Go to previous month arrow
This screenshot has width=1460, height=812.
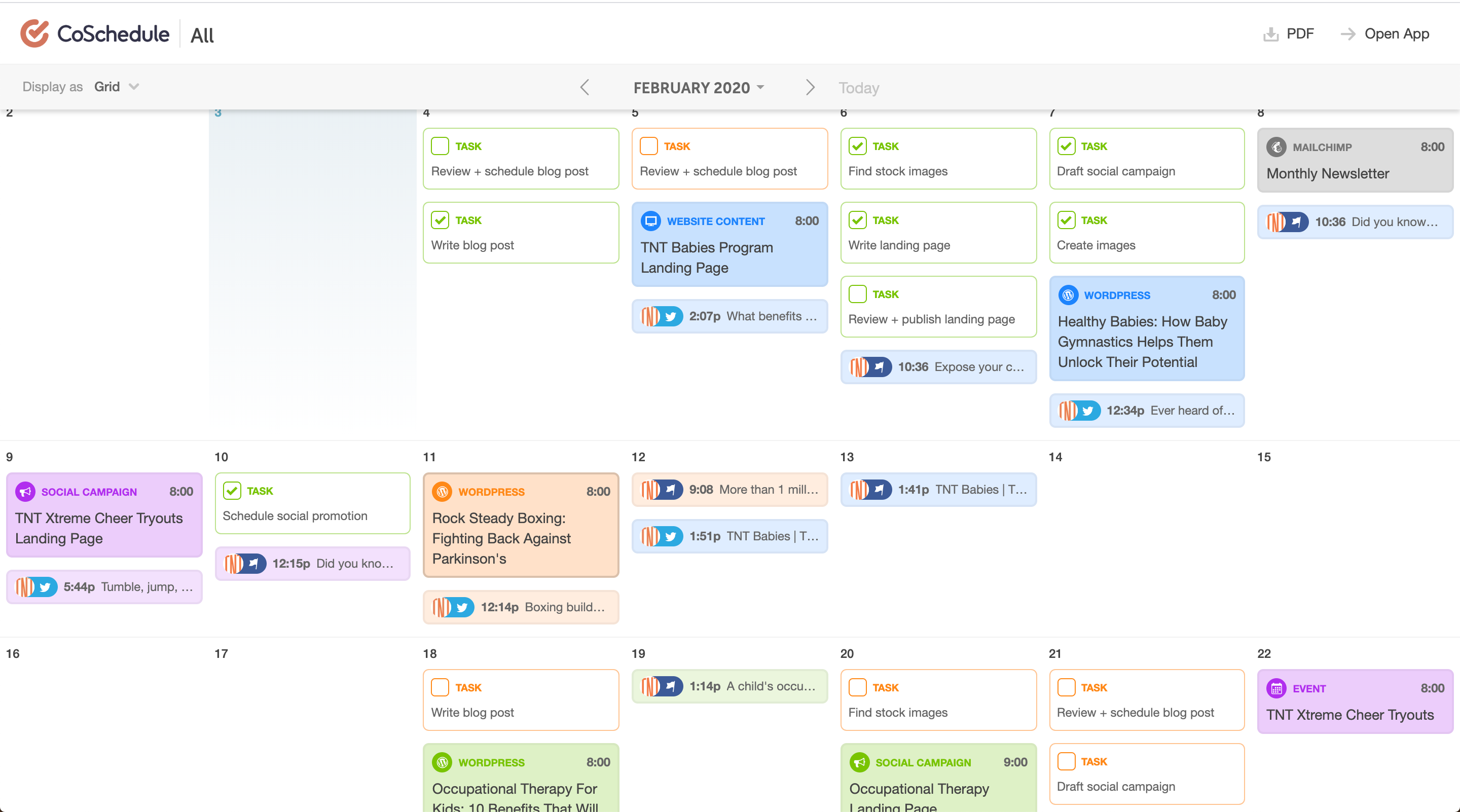[585, 87]
